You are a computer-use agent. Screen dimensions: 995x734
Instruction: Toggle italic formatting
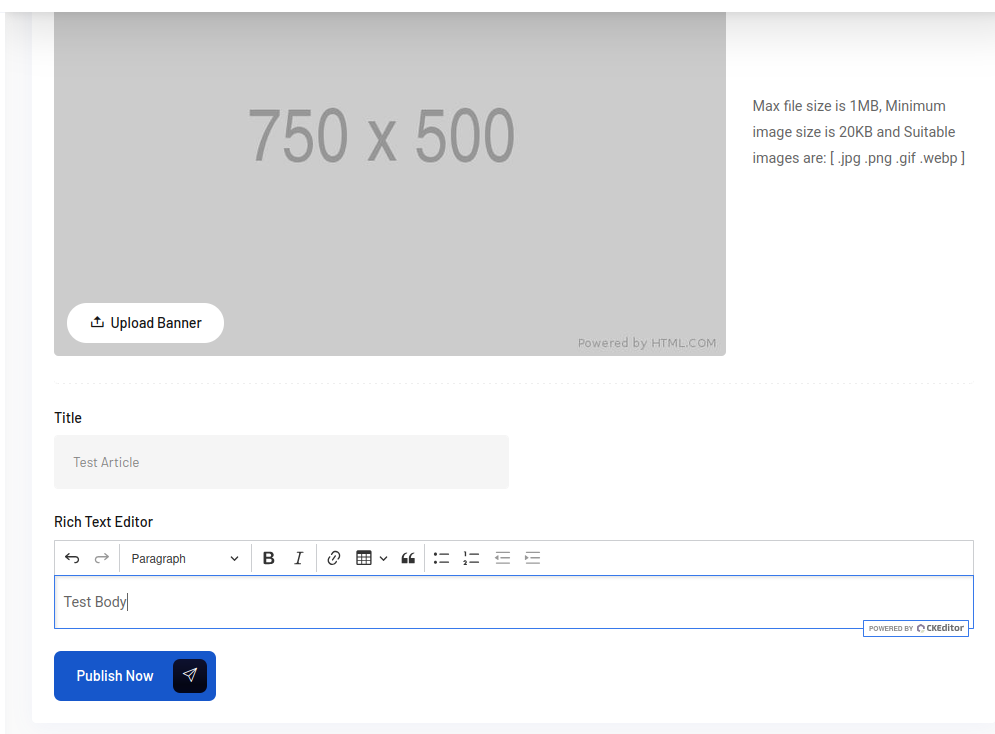coord(298,558)
